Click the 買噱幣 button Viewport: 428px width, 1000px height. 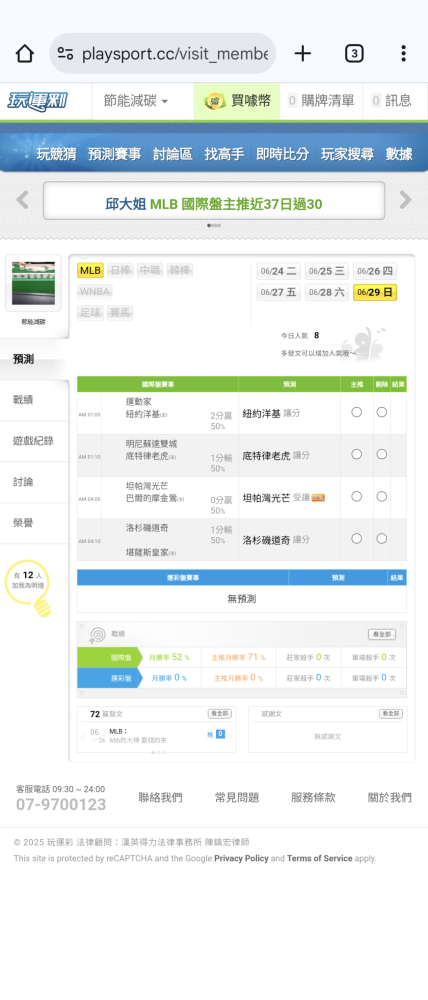(x=237, y=101)
